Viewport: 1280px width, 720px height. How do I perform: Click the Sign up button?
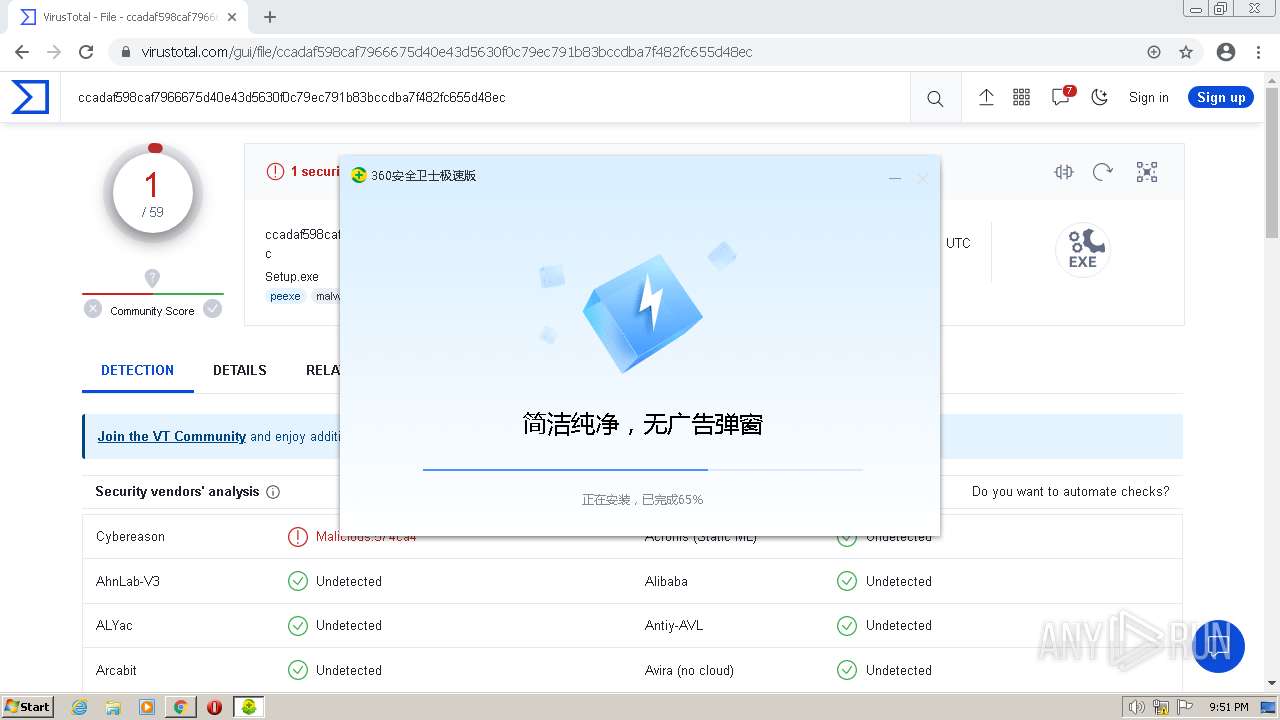tap(1221, 97)
